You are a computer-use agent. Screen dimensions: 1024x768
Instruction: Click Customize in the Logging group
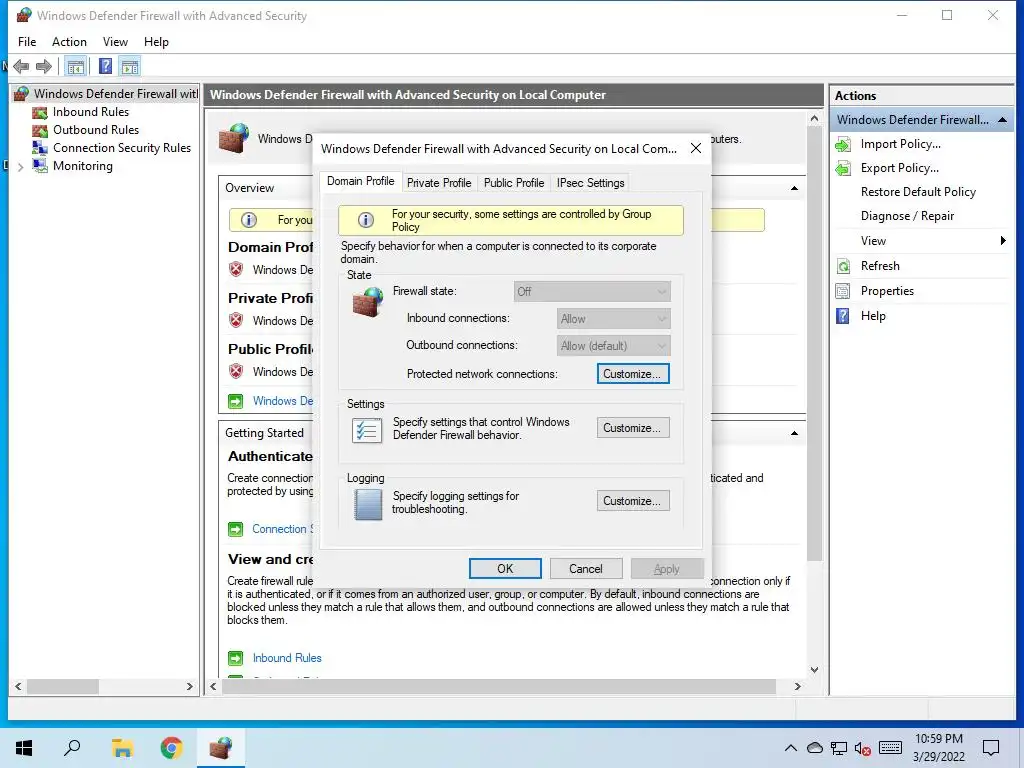click(632, 501)
